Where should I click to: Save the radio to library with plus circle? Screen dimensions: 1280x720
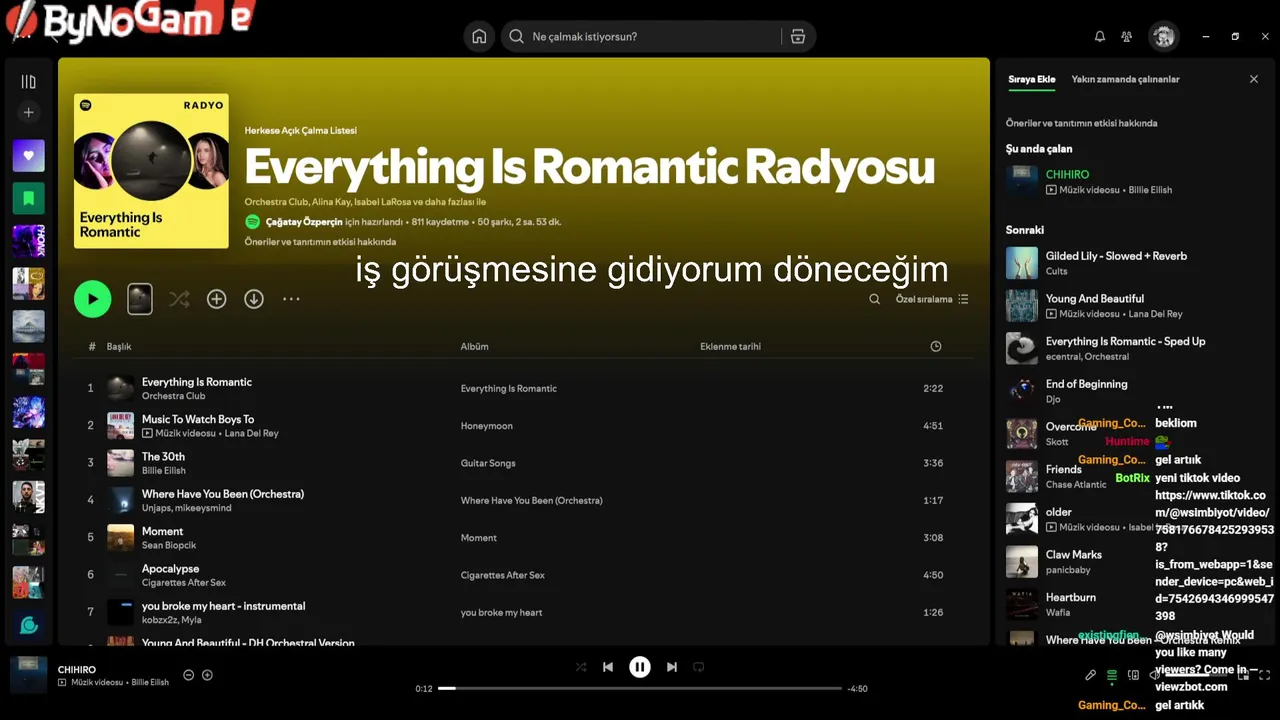(216, 299)
